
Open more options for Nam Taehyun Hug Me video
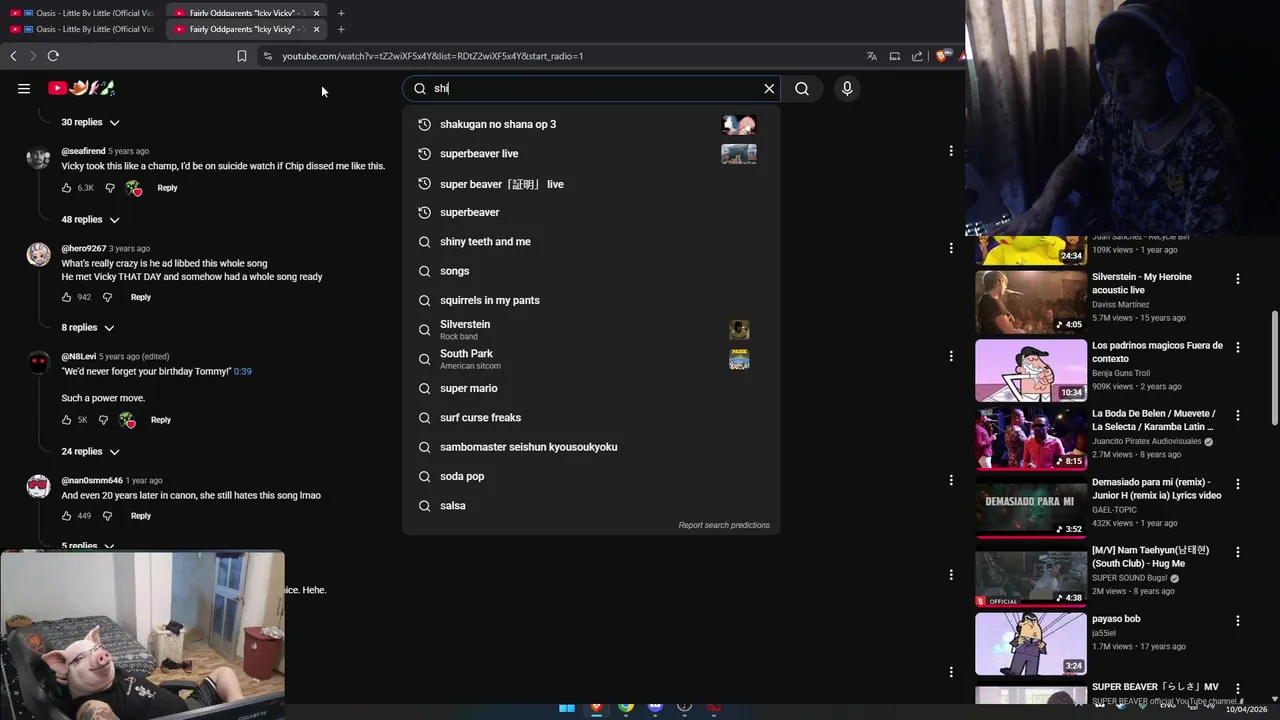pyautogui.click(x=1238, y=552)
